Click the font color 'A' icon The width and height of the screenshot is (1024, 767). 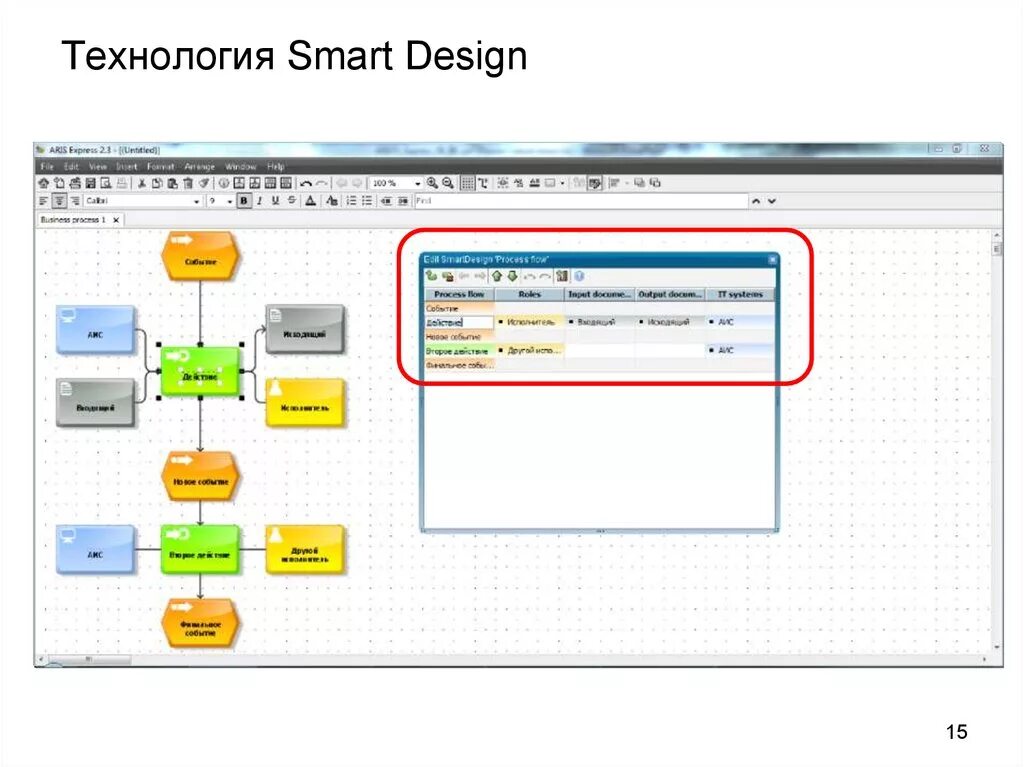coord(311,201)
